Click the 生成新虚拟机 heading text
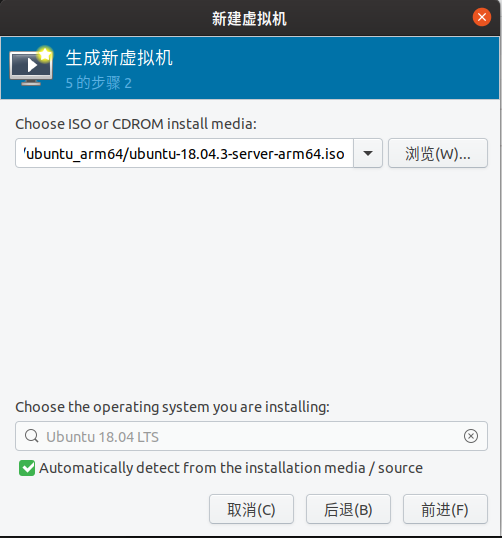This screenshot has width=502, height=538. pyautogui.click(x=119, y=58)
